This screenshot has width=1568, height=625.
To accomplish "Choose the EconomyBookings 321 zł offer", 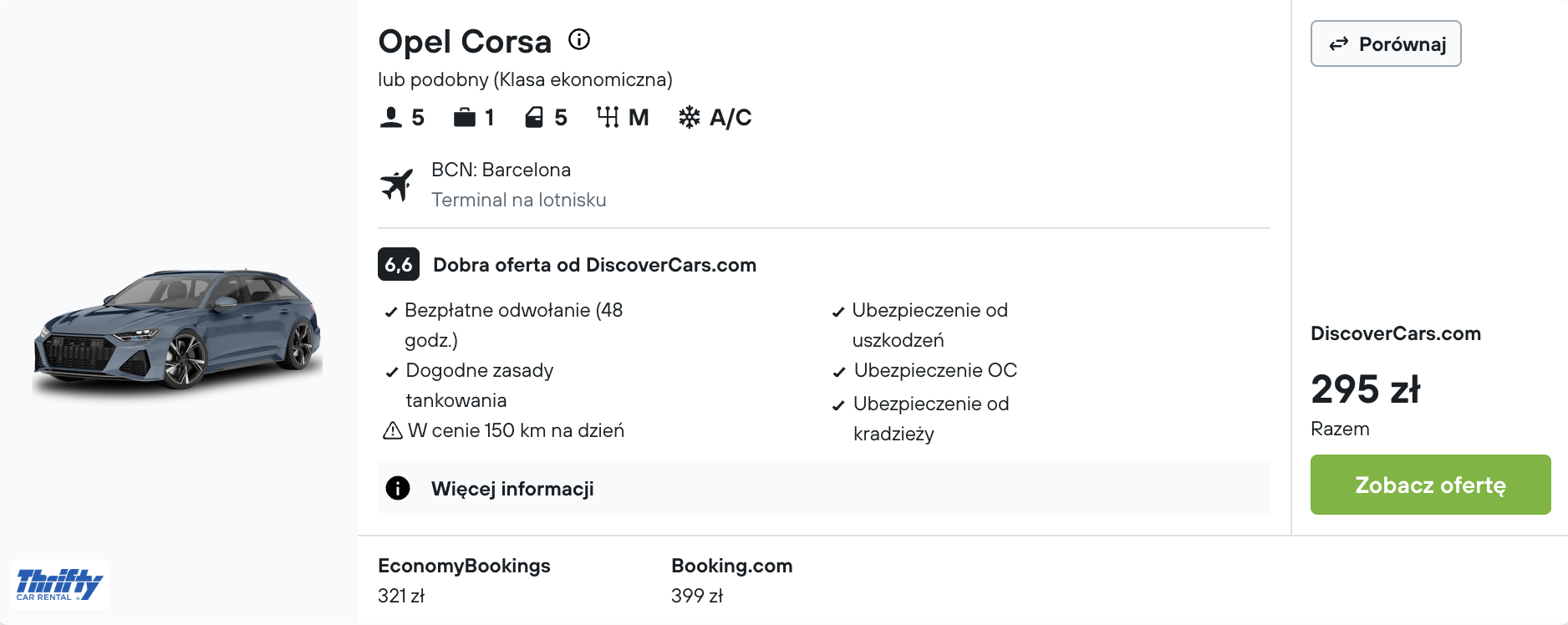I will [x=464, y=580].
